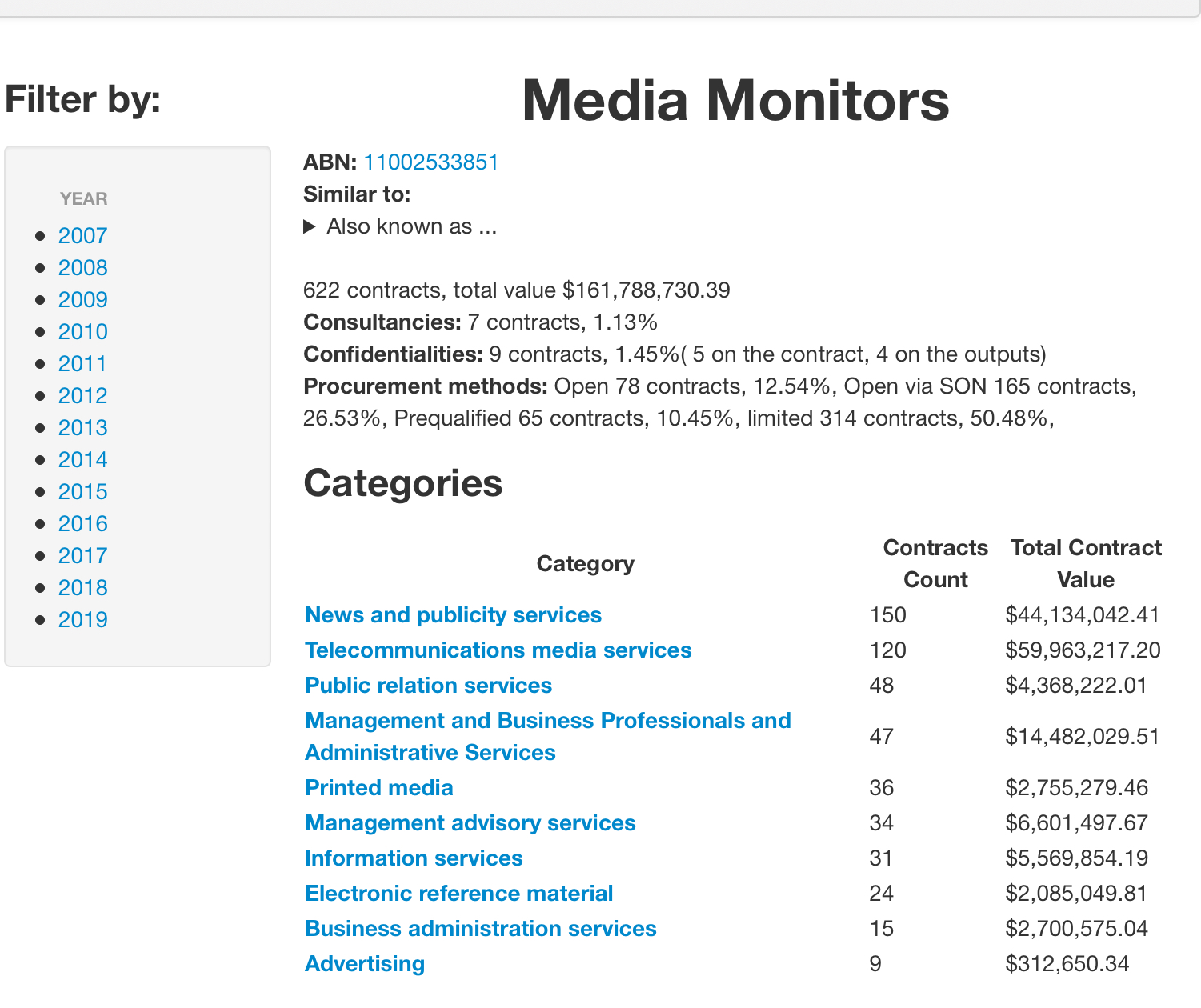Filter contracts by year 2014
The image size is (1201, 1008).
tap(82, 460)
